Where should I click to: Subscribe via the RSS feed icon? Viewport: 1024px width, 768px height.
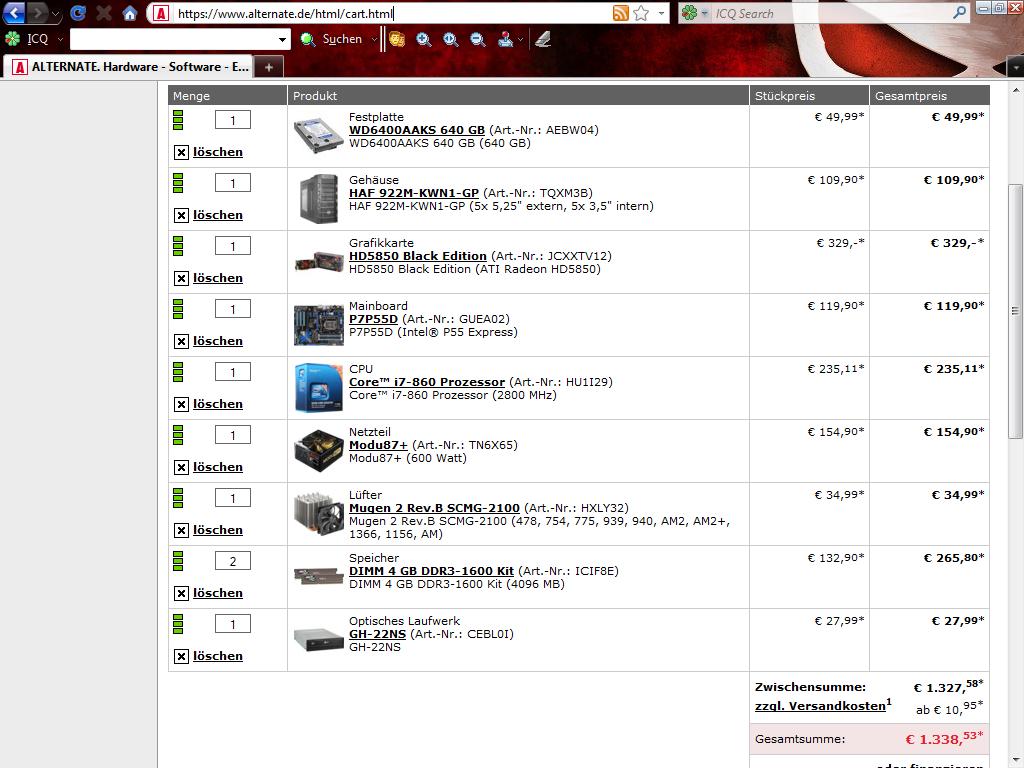[620, 13]
